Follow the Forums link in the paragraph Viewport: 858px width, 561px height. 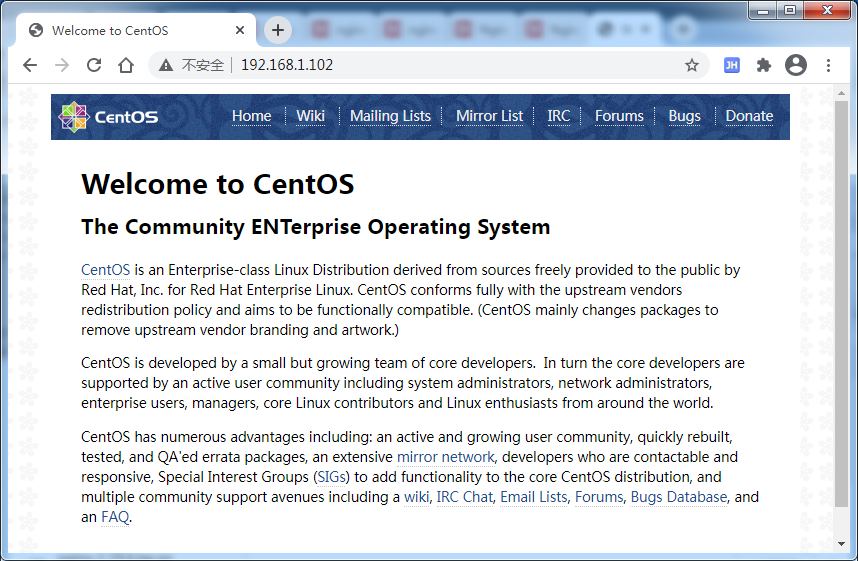pyautogui.click(x=599, y=497)
